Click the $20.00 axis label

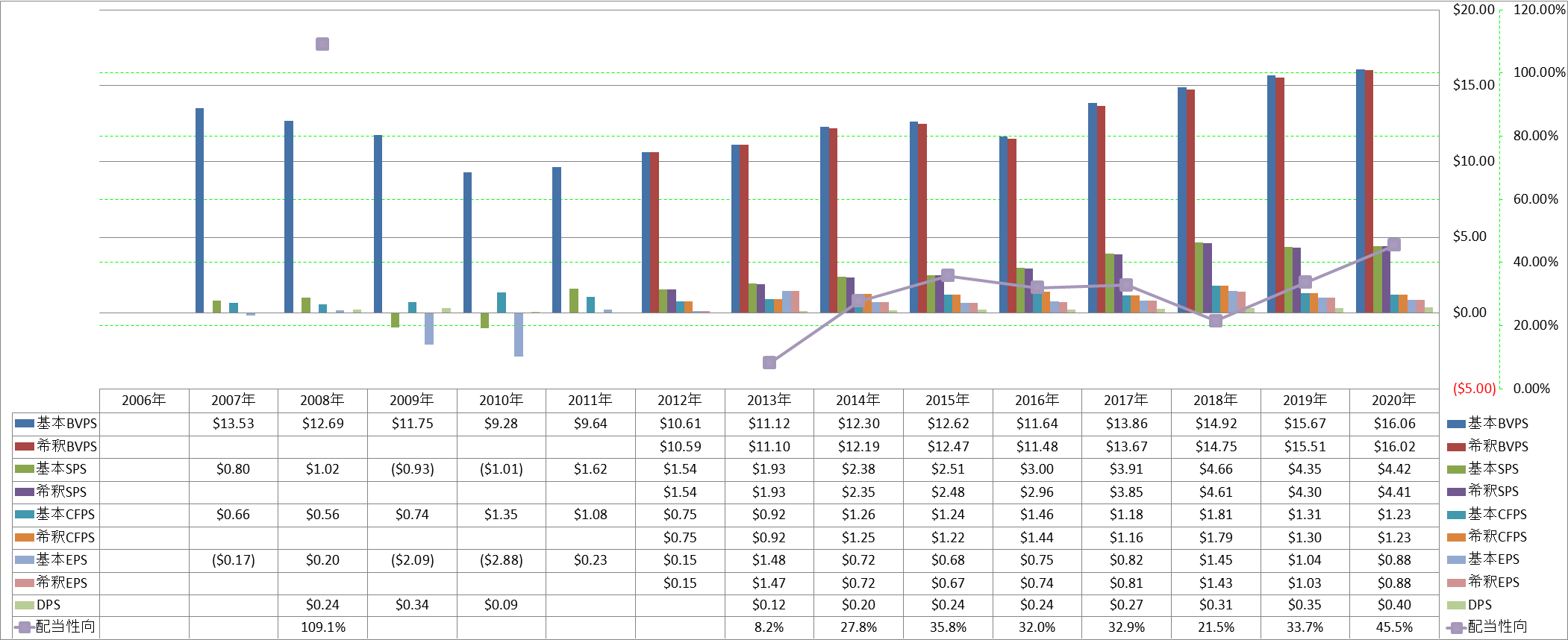pyautogui.click(x=1473, y=10)
